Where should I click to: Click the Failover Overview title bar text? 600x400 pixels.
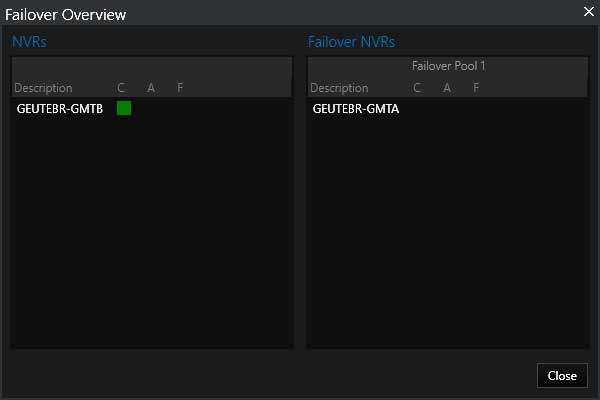coord(65,15)
